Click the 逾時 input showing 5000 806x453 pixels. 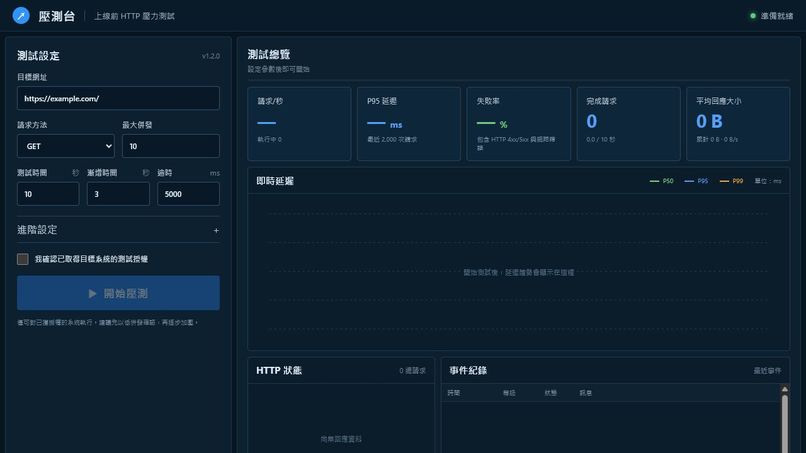[x=188, y=194]
